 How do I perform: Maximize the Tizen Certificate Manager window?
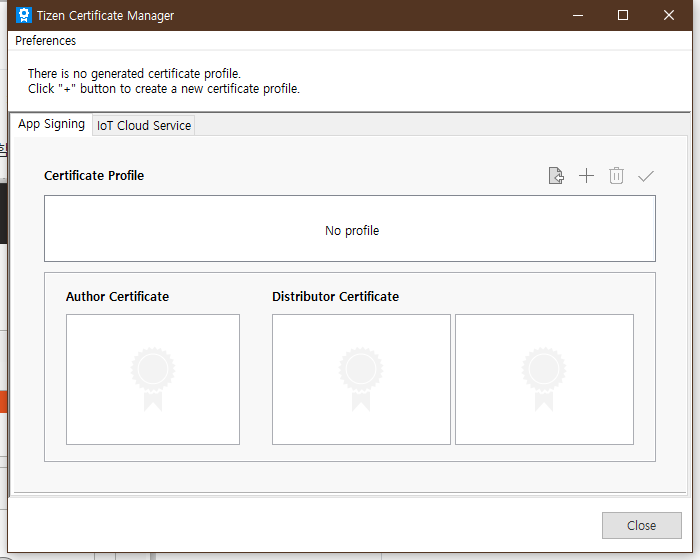(623, 15)
